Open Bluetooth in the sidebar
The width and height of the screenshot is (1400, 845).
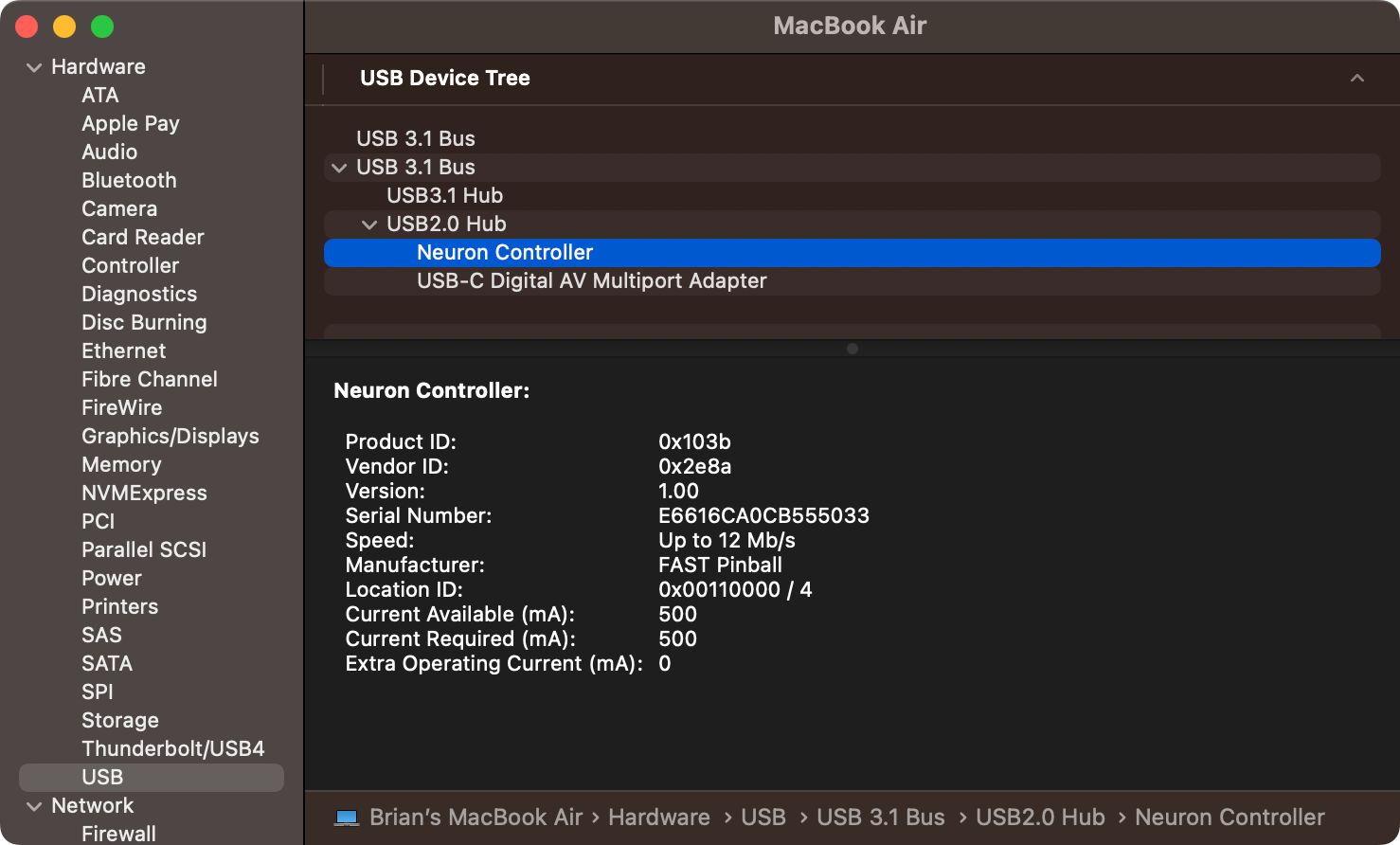129,180
